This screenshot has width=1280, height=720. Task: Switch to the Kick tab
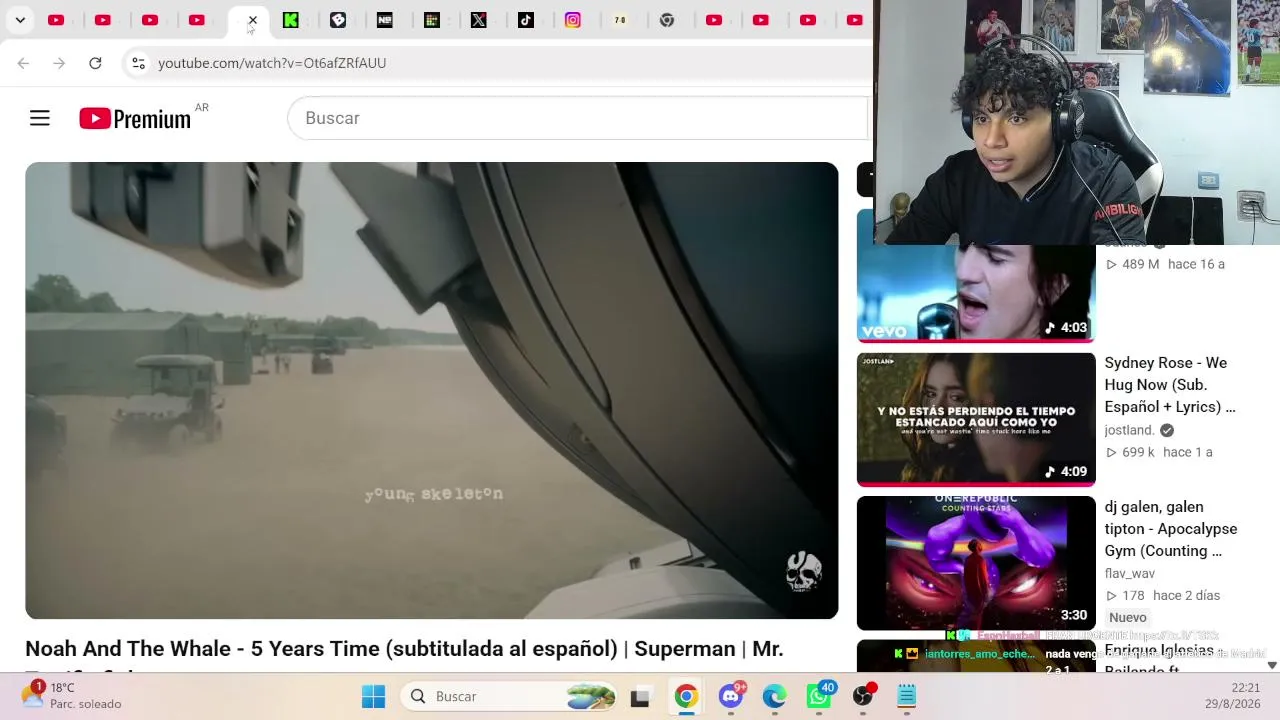point(291,20)
